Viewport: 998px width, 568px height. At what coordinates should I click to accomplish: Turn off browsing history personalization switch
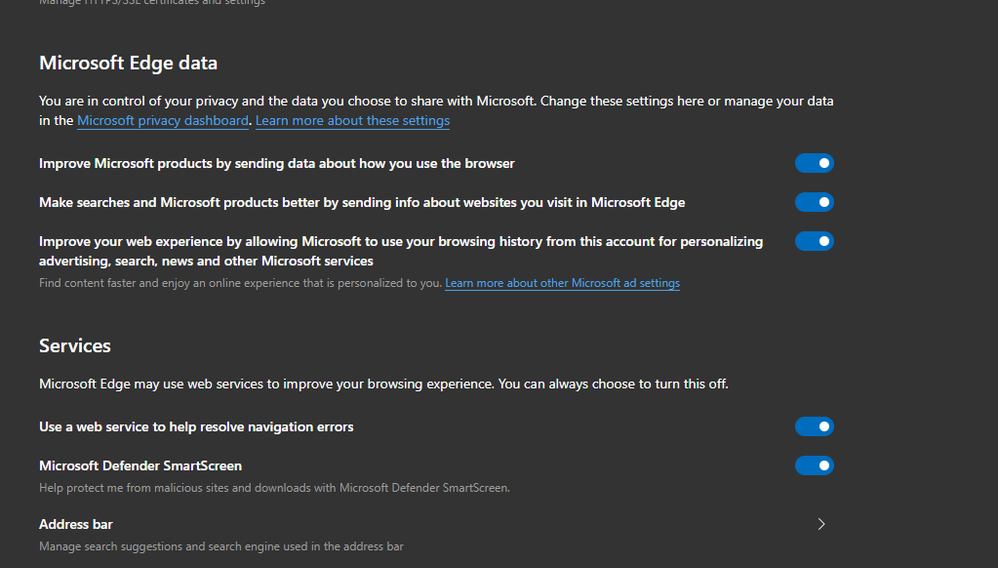[x=814, y=241]
